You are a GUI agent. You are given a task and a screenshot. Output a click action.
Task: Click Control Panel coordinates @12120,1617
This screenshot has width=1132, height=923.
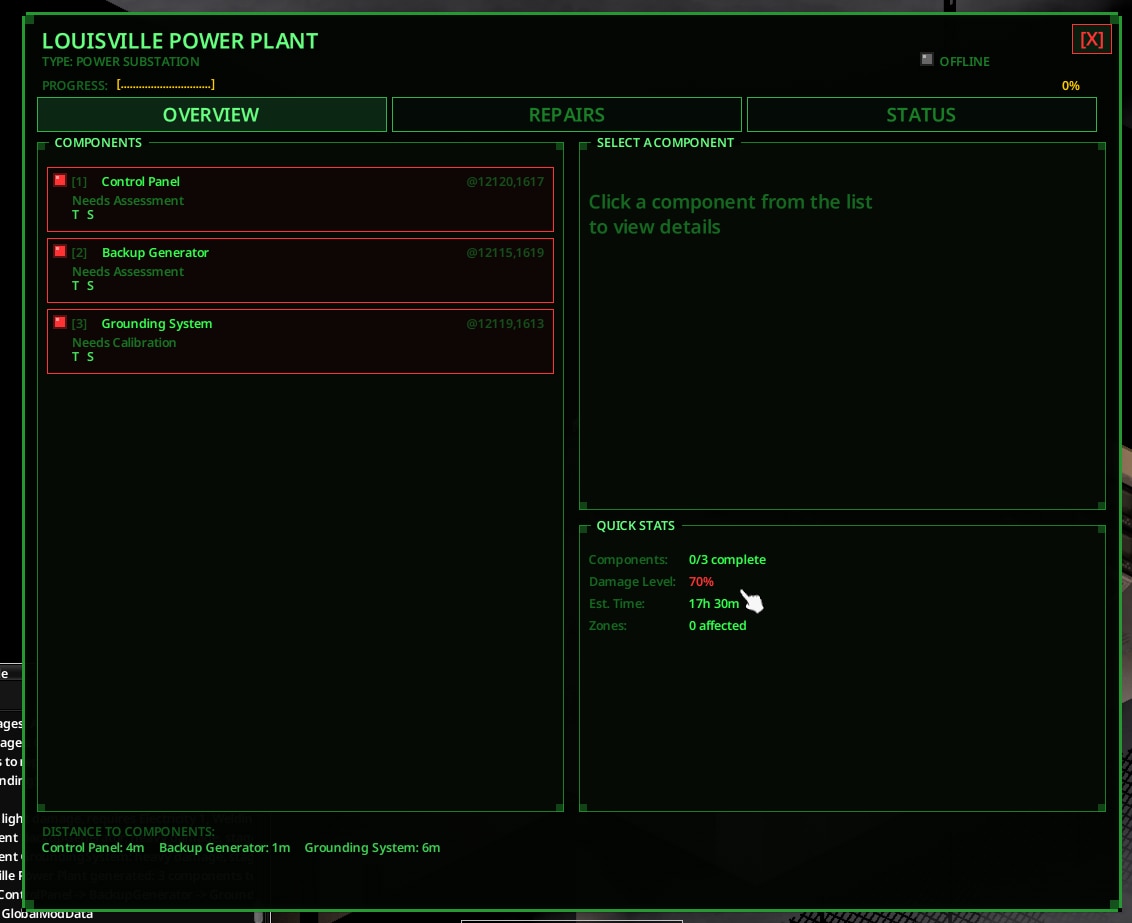point(504,182)
